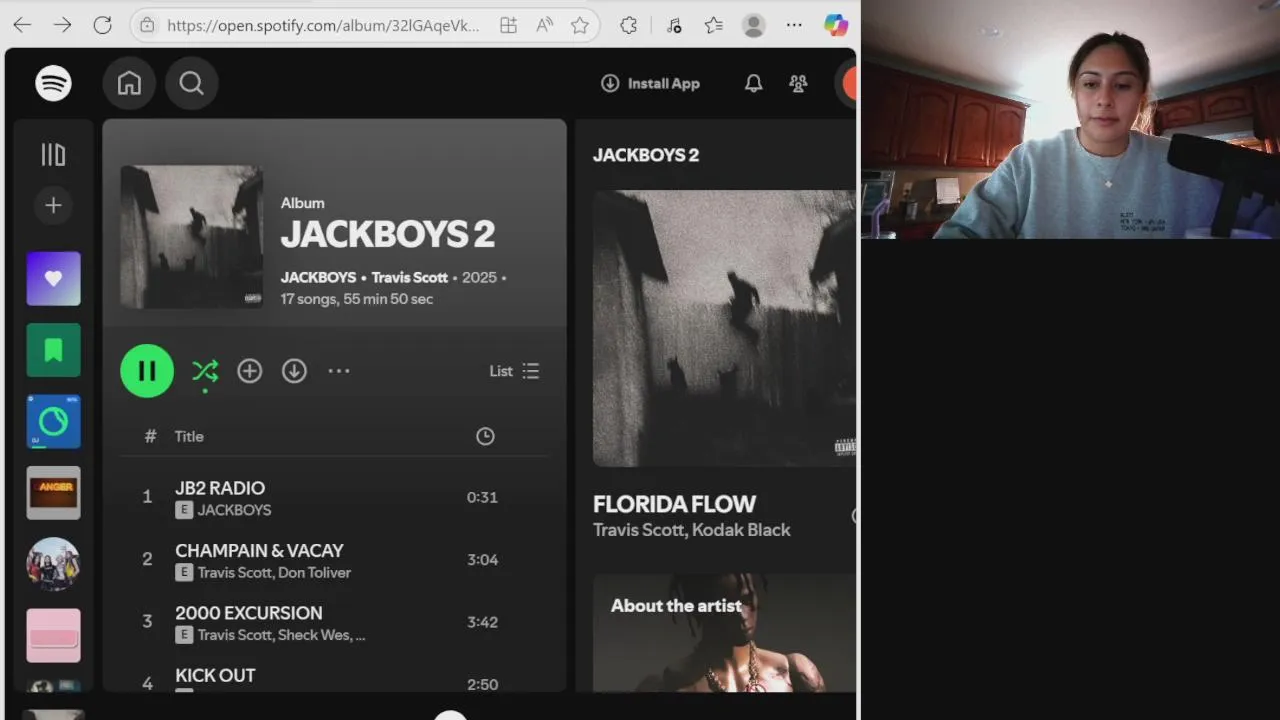Screen dimensions: 1280x720
Task: Open JACKBOYS artist link in album header
Action: tap(318, 277)
